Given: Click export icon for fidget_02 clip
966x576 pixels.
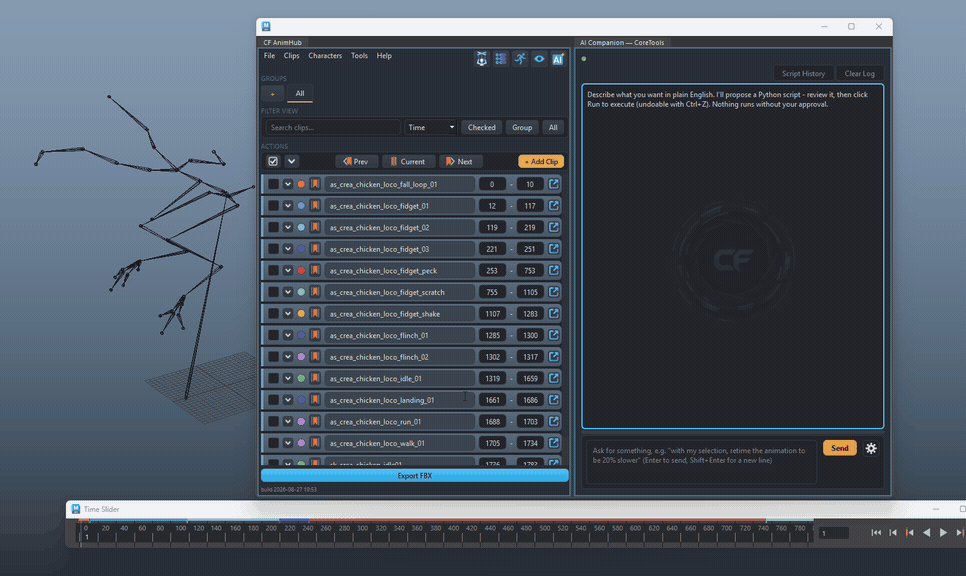Looking at the screenshot, I should tap(554, 227).
